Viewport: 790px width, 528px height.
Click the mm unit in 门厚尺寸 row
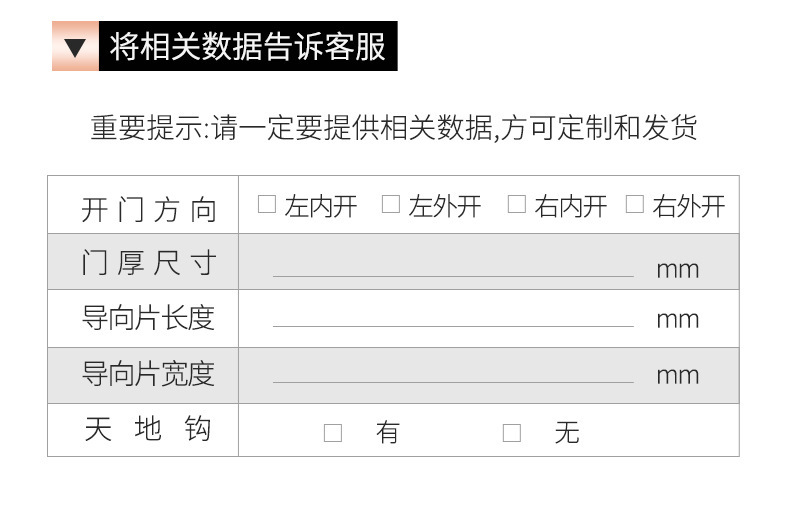[x=677, y=269]
